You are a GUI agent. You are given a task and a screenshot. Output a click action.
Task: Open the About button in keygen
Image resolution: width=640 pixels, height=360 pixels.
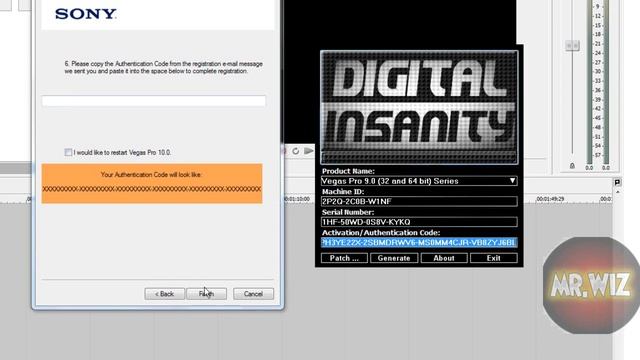(x=444, y=258)
